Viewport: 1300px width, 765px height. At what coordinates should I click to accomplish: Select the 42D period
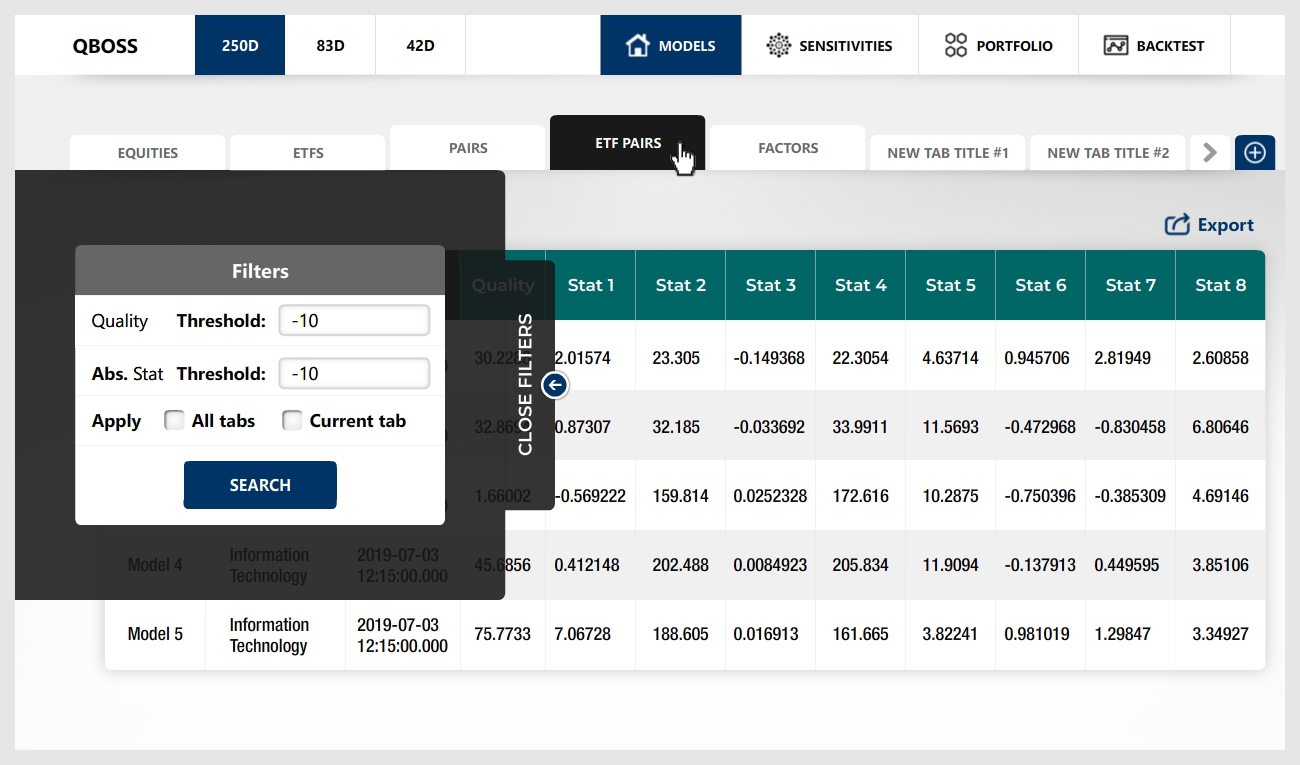420,45
